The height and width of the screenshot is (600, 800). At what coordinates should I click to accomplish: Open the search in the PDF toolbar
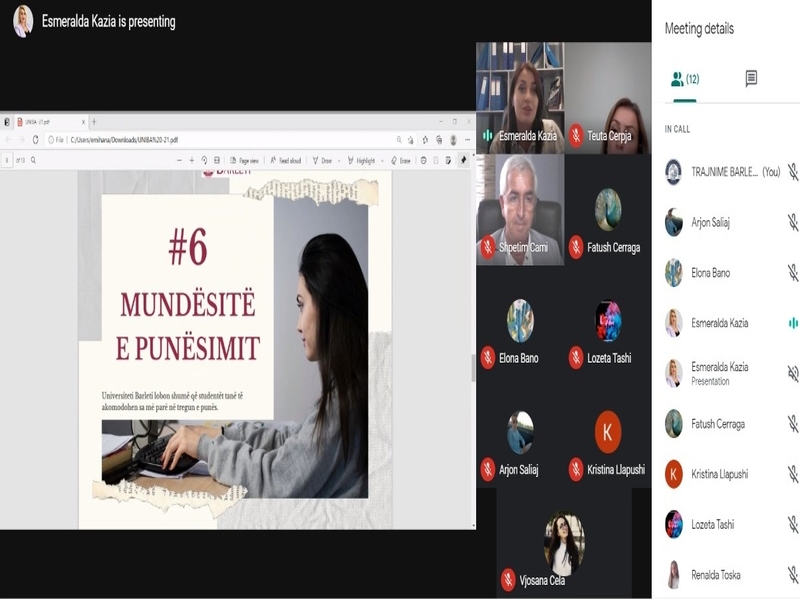pos(34,158)
